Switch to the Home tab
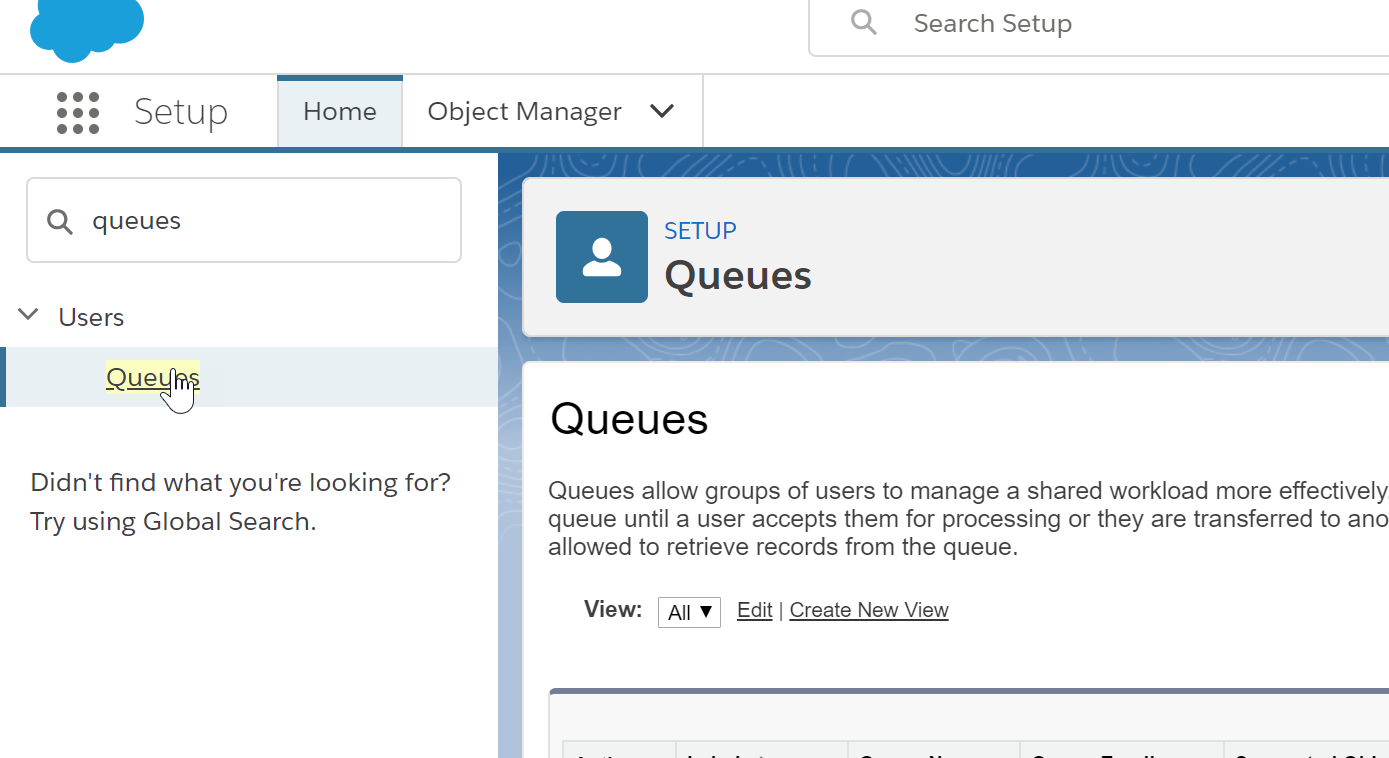 pos(340,111)
